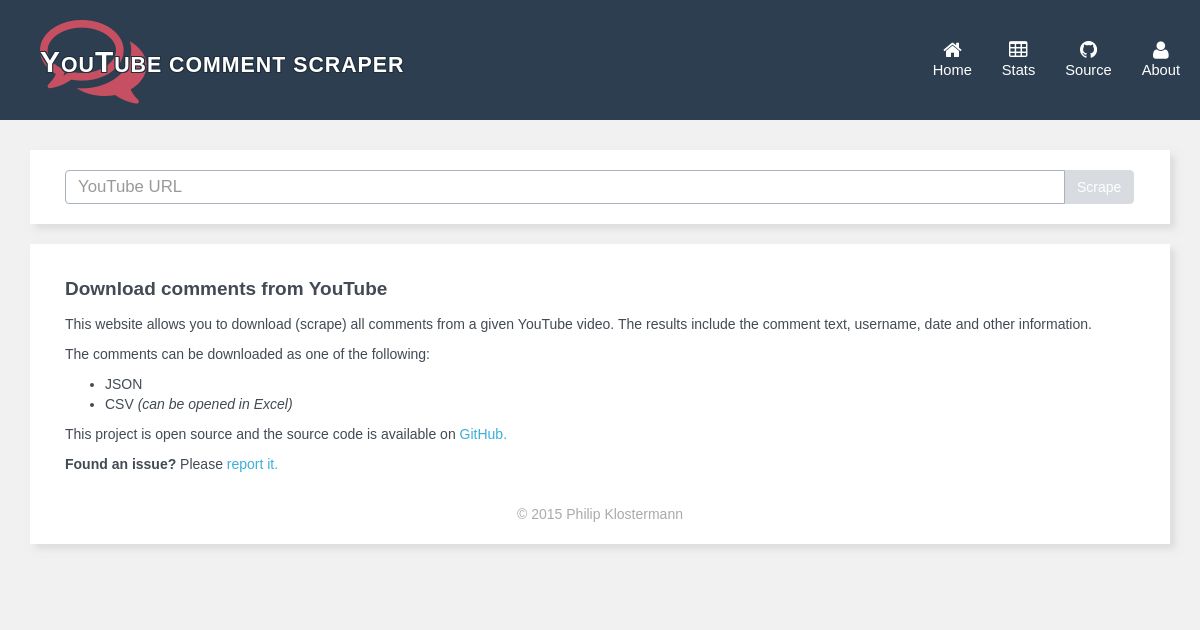Open the Home menu label
This screenshot has height=630, width=1200.
pyautogui.click(x=952, y=70)
